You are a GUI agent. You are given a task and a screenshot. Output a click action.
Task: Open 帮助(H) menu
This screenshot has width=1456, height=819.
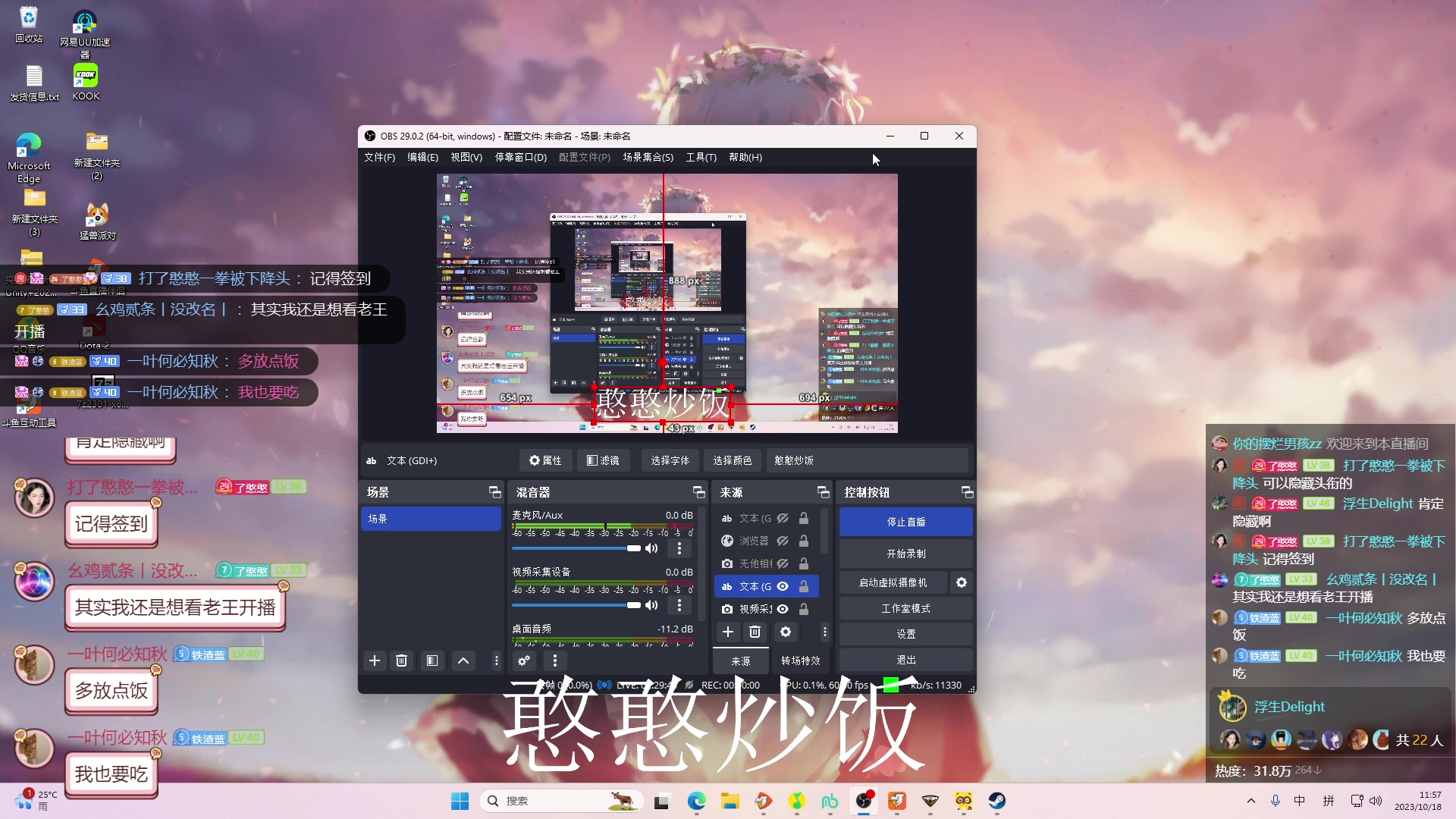[745, 157]
